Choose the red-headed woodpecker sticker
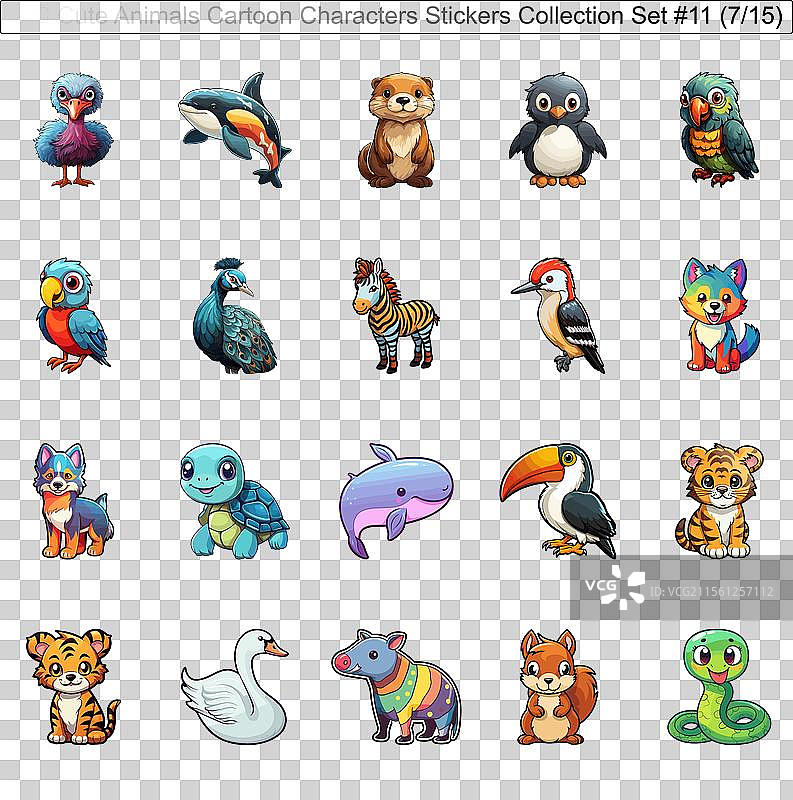Screen dimensions: 793x800 pos(561,314)
